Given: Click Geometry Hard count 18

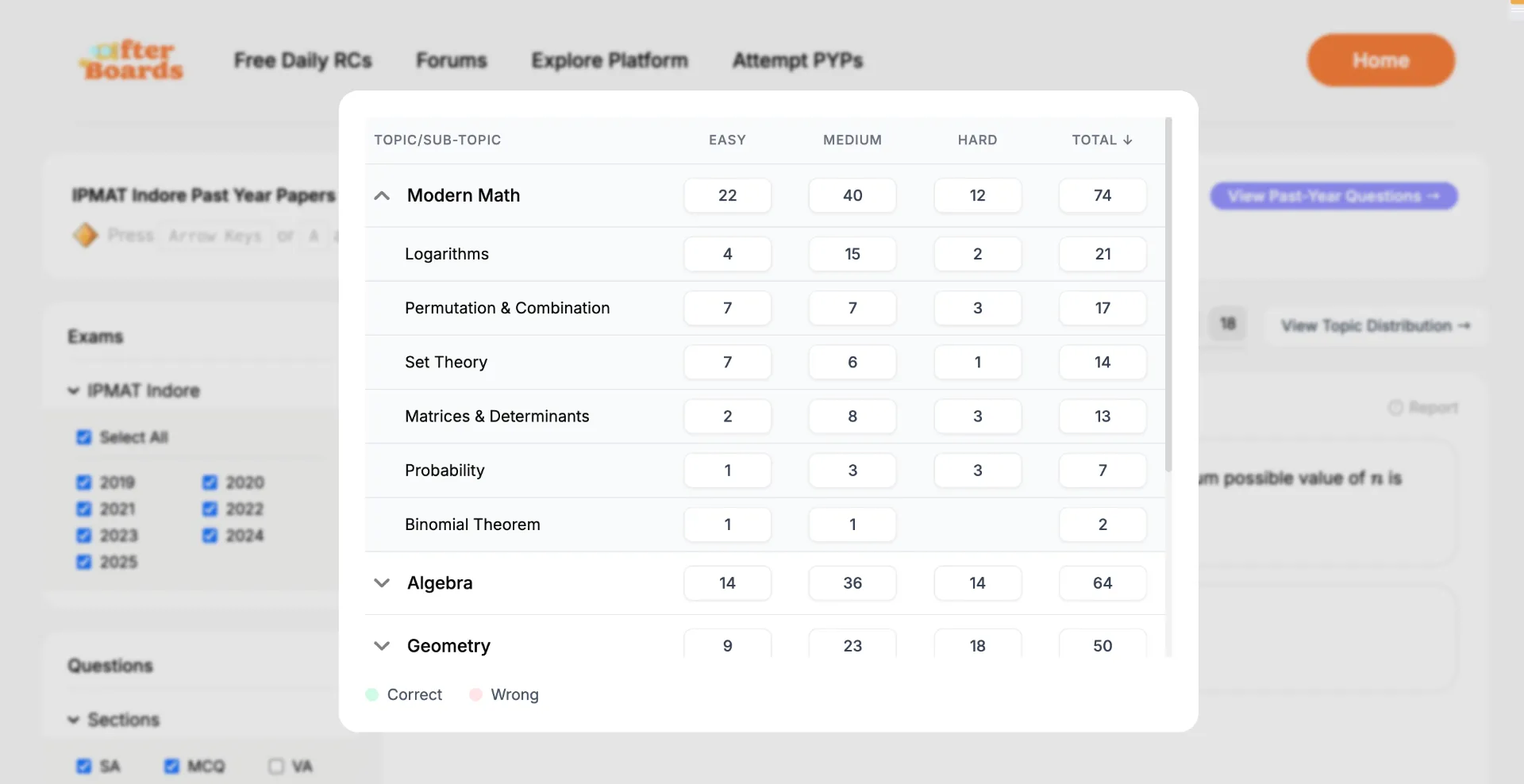Looking at the screenshot, I should [977, 644].
